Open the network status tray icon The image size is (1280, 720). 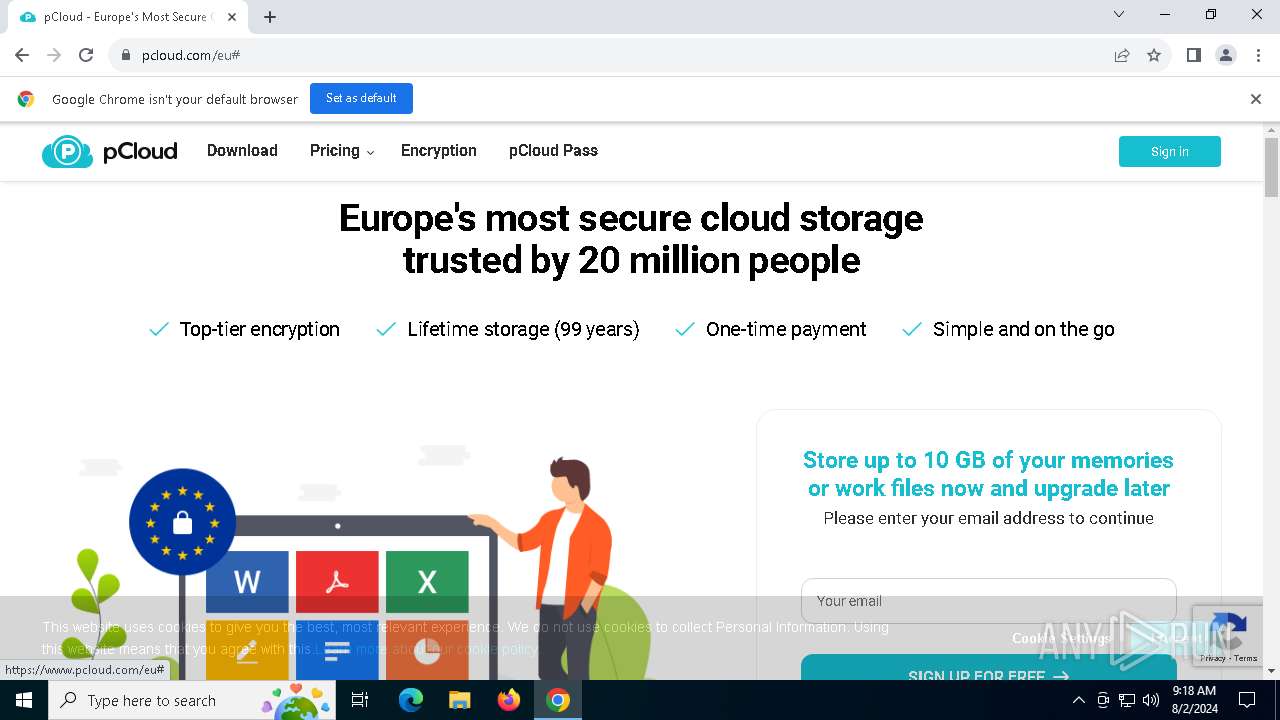coord(1127,700)
